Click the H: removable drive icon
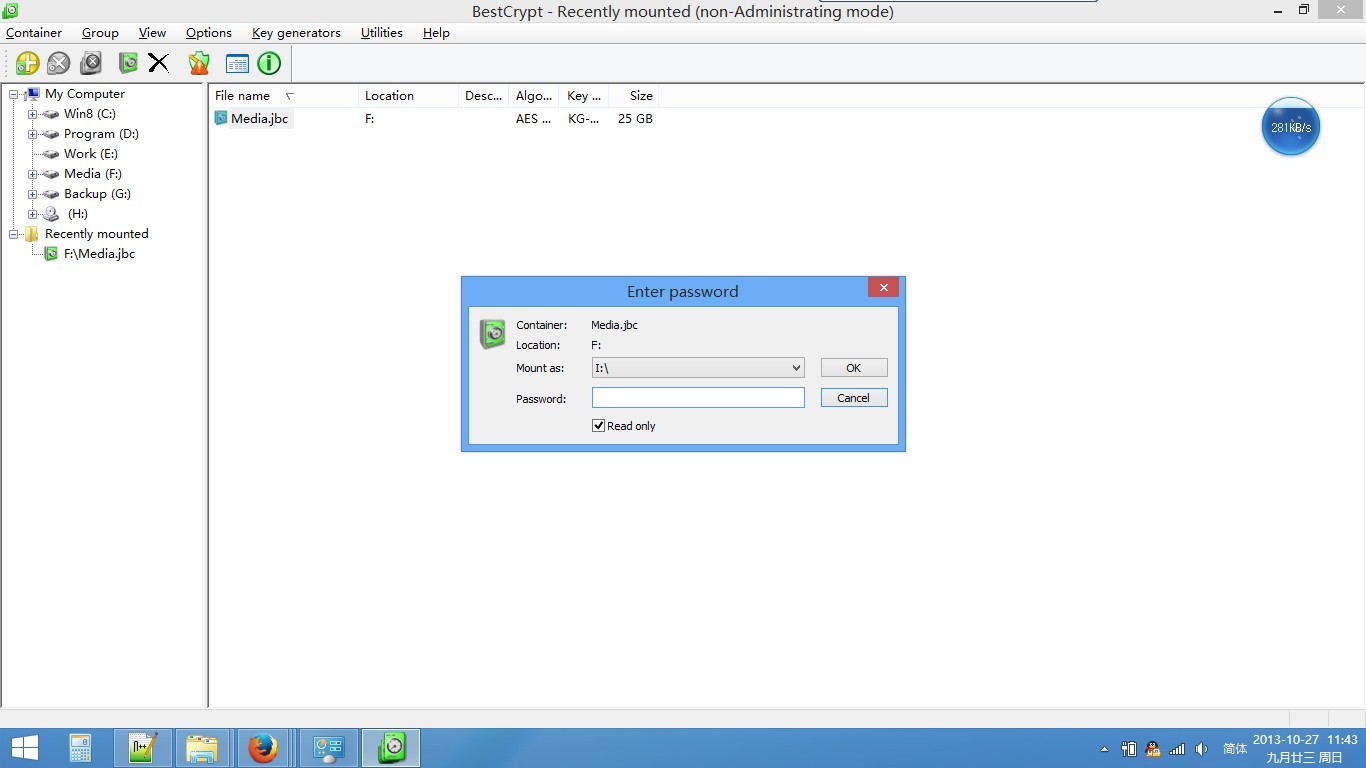This screenshot has width=1366, height=768. [51, 214]
